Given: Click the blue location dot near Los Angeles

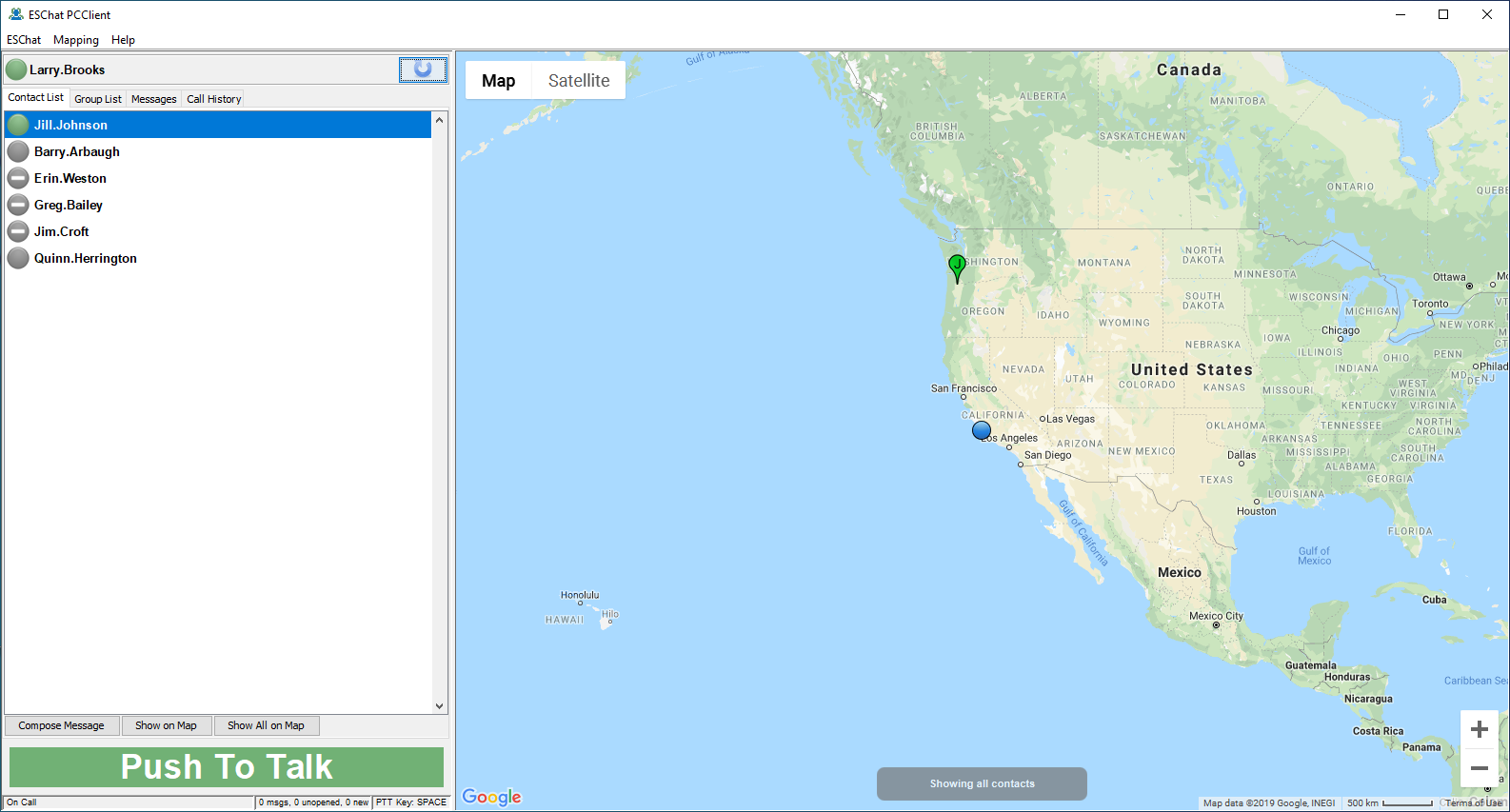Looking at the screenshot, I should pyautogui.click(x=982, y=430).
